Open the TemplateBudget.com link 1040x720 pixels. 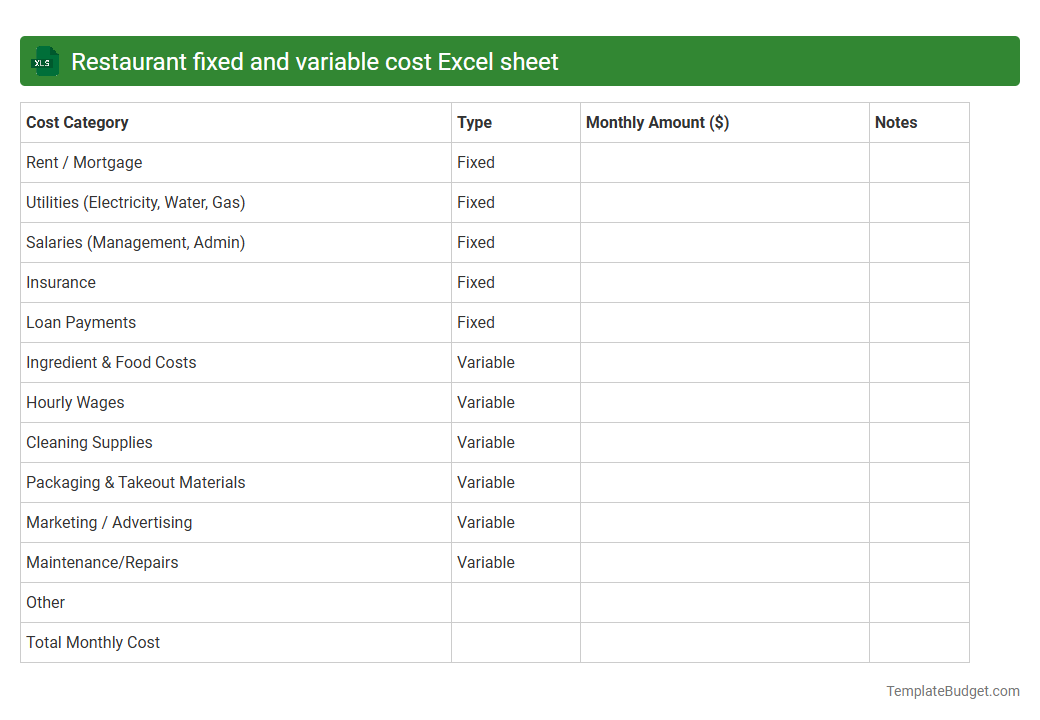coord(953,690)
